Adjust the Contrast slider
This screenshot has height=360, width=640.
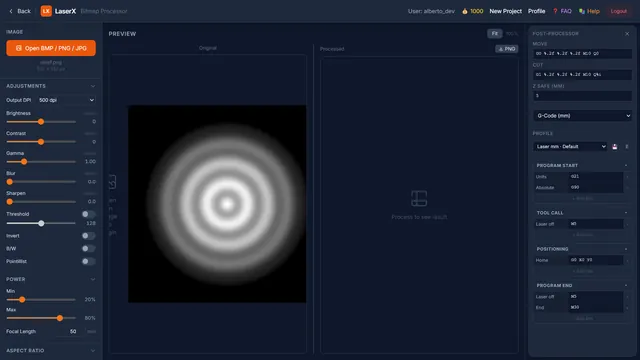[x=41, y=142]
